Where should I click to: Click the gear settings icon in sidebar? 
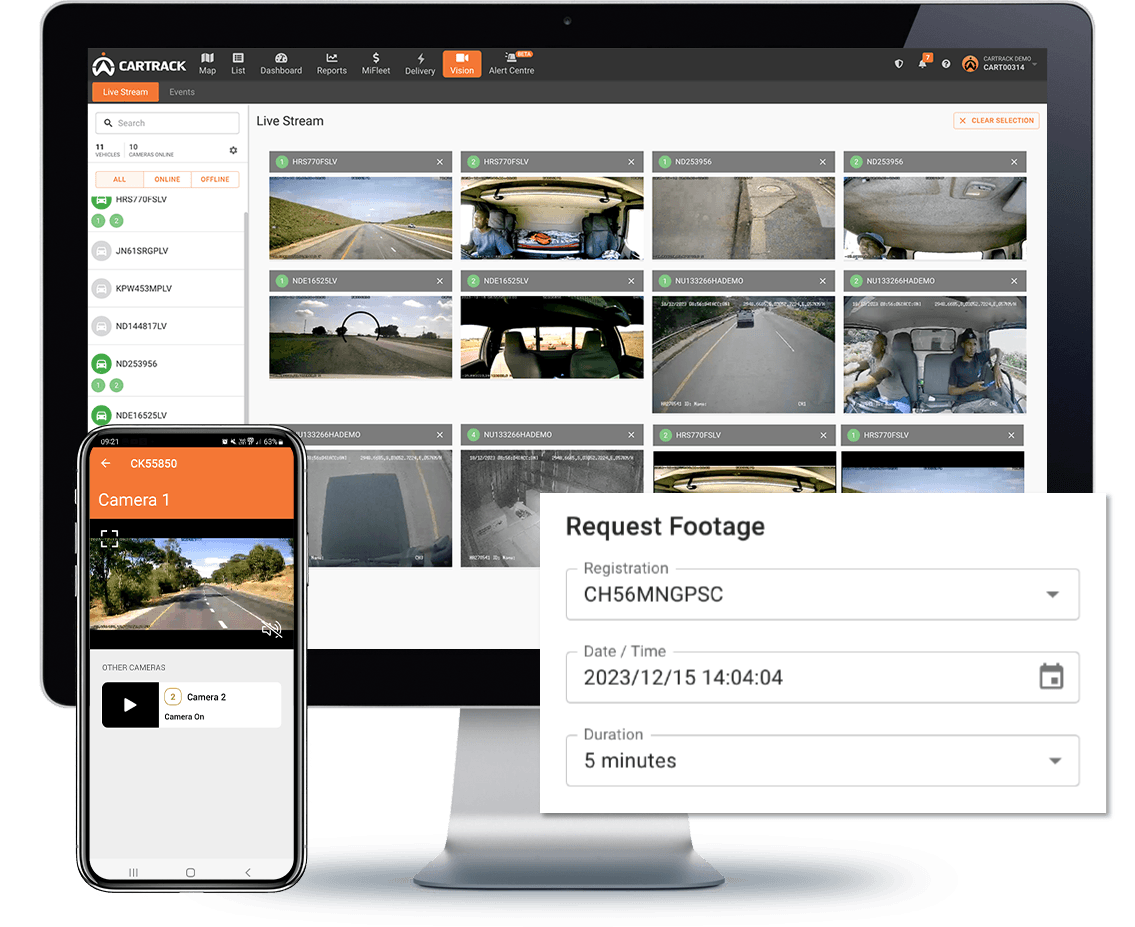tap(233, 150)
